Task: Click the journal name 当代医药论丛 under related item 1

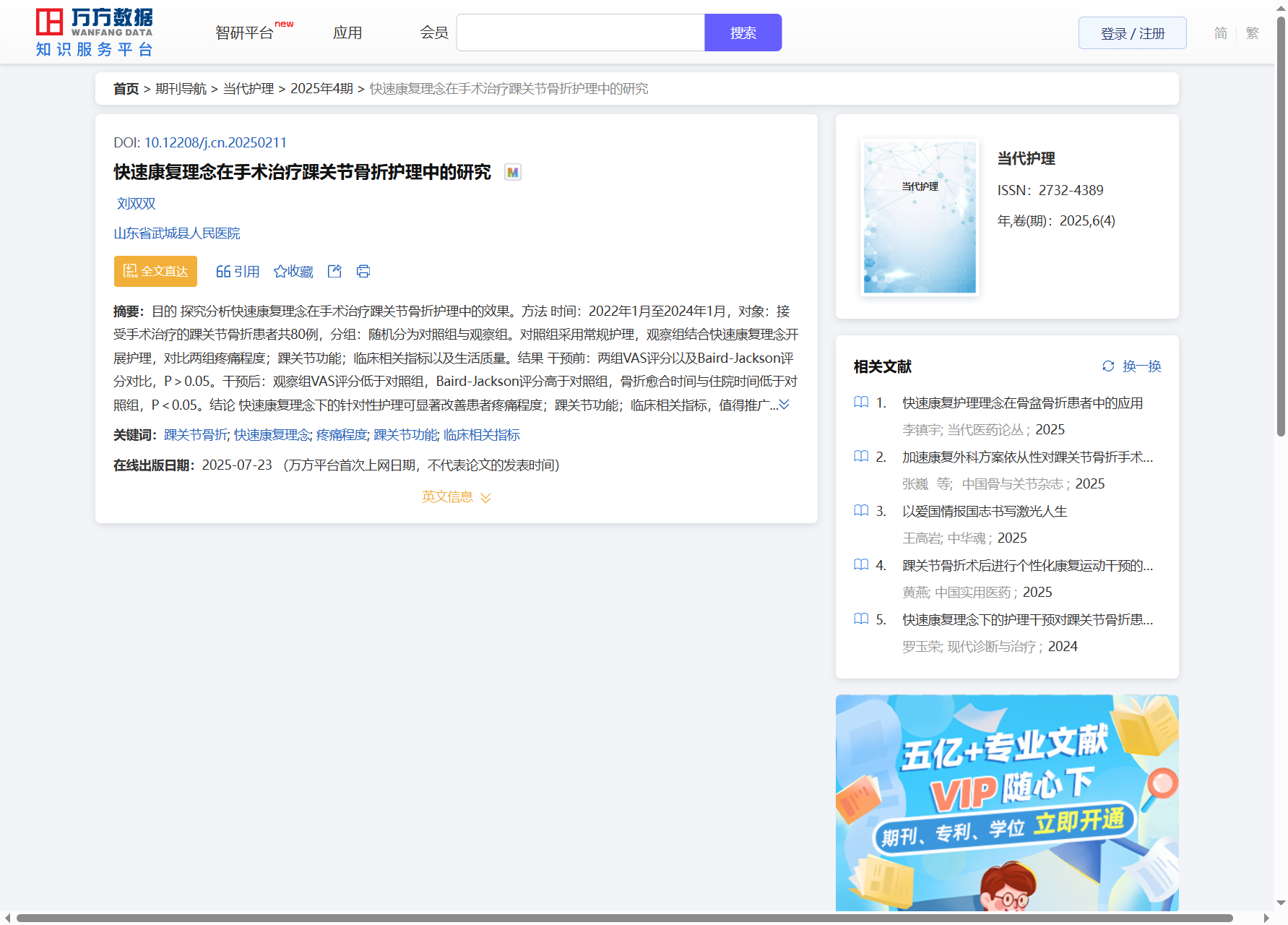Action: [985, 430]
